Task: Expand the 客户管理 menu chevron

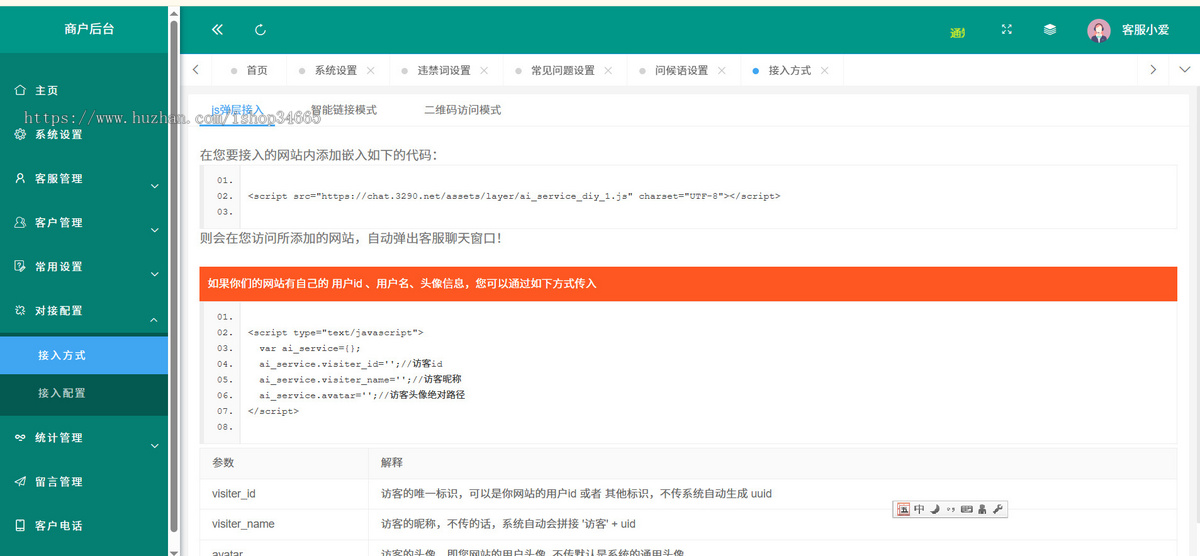Action: point(154,230)
